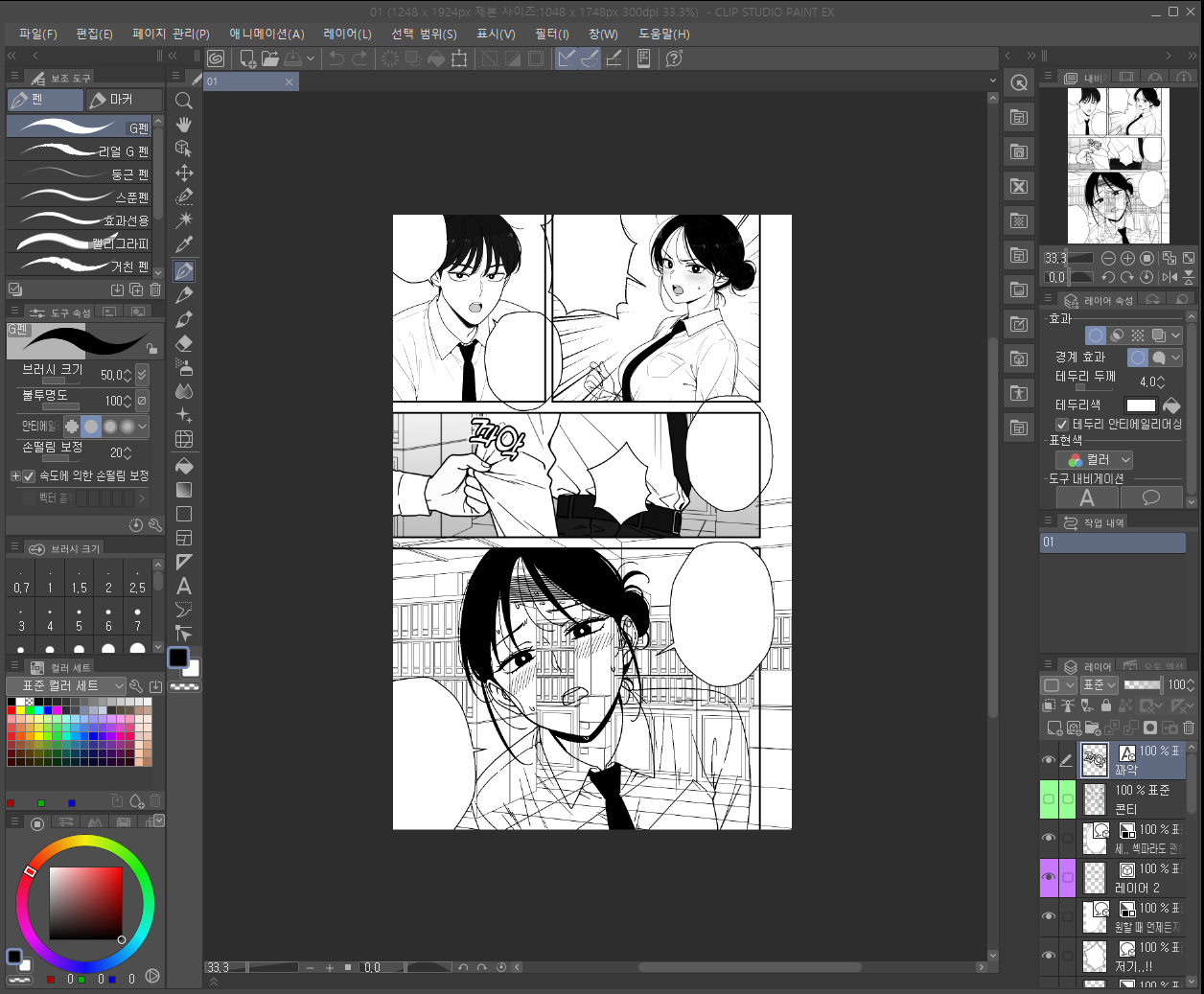This screenshot has height=994, width=1204.
Task: Select the Gradient tool
Action: tap(184, 490)
